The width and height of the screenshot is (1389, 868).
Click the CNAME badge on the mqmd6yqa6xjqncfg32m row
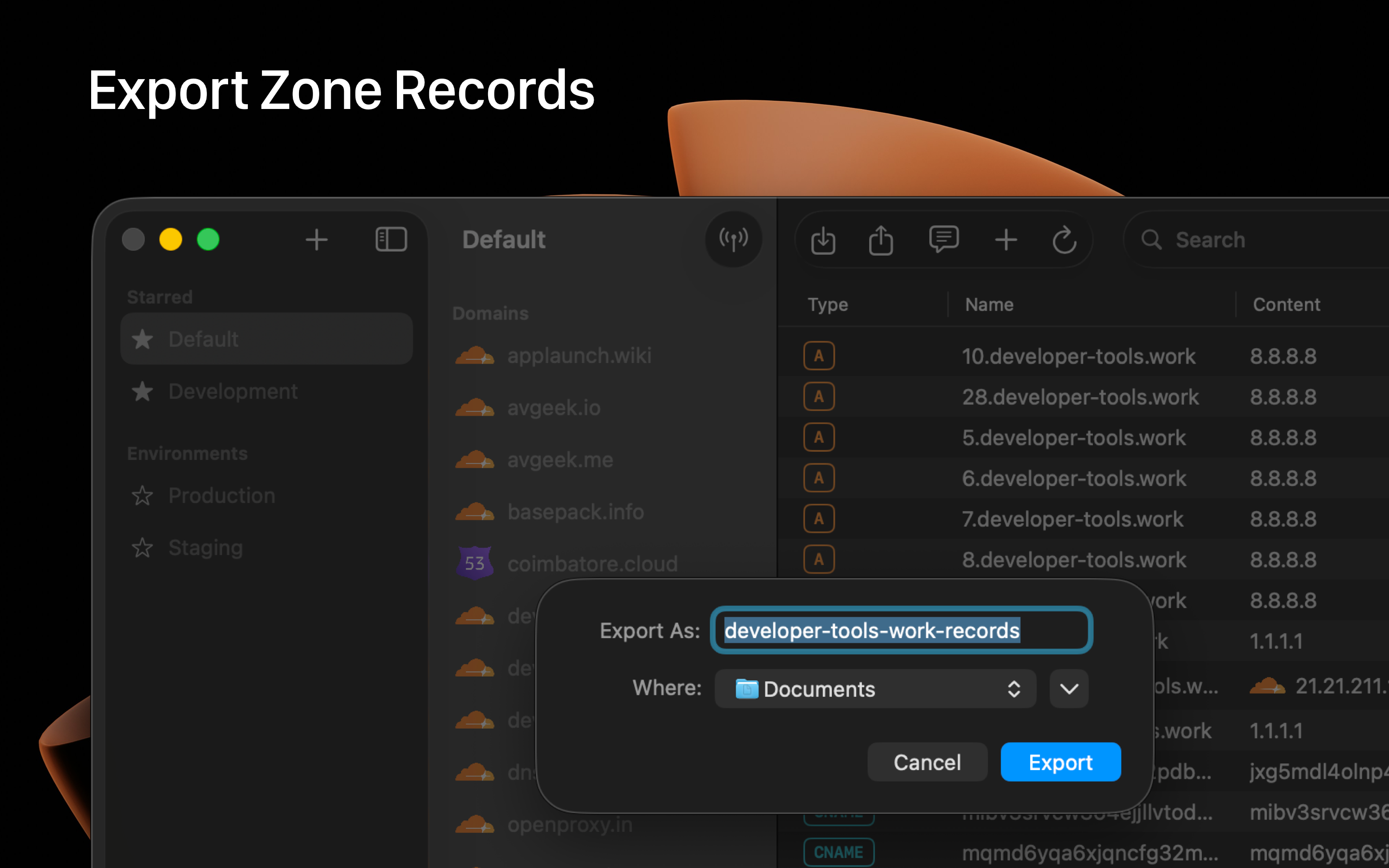(839, 853)
